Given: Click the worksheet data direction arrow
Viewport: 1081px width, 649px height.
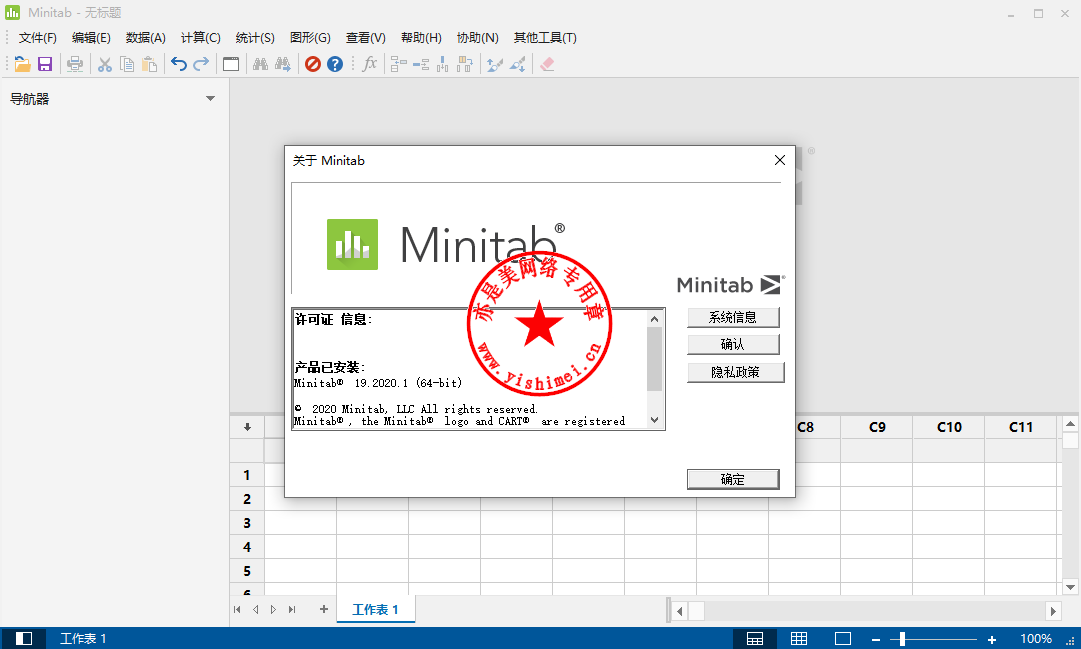Looking at the screenshot, I should 247,427.
